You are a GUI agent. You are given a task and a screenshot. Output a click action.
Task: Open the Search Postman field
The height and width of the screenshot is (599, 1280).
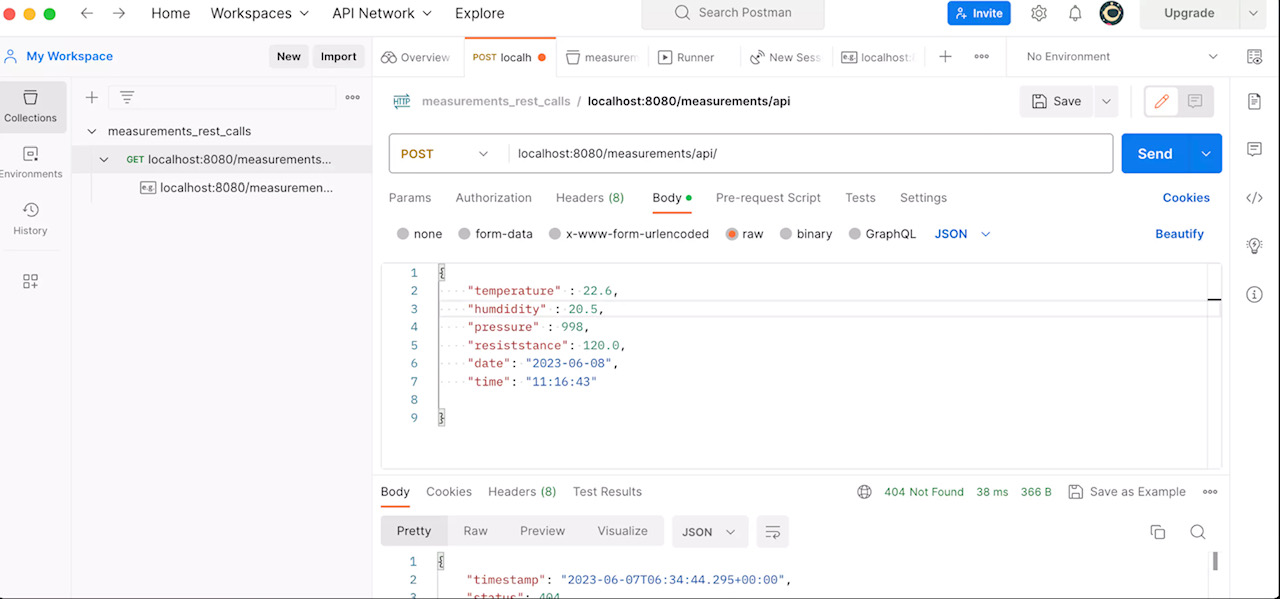point(732,14)
